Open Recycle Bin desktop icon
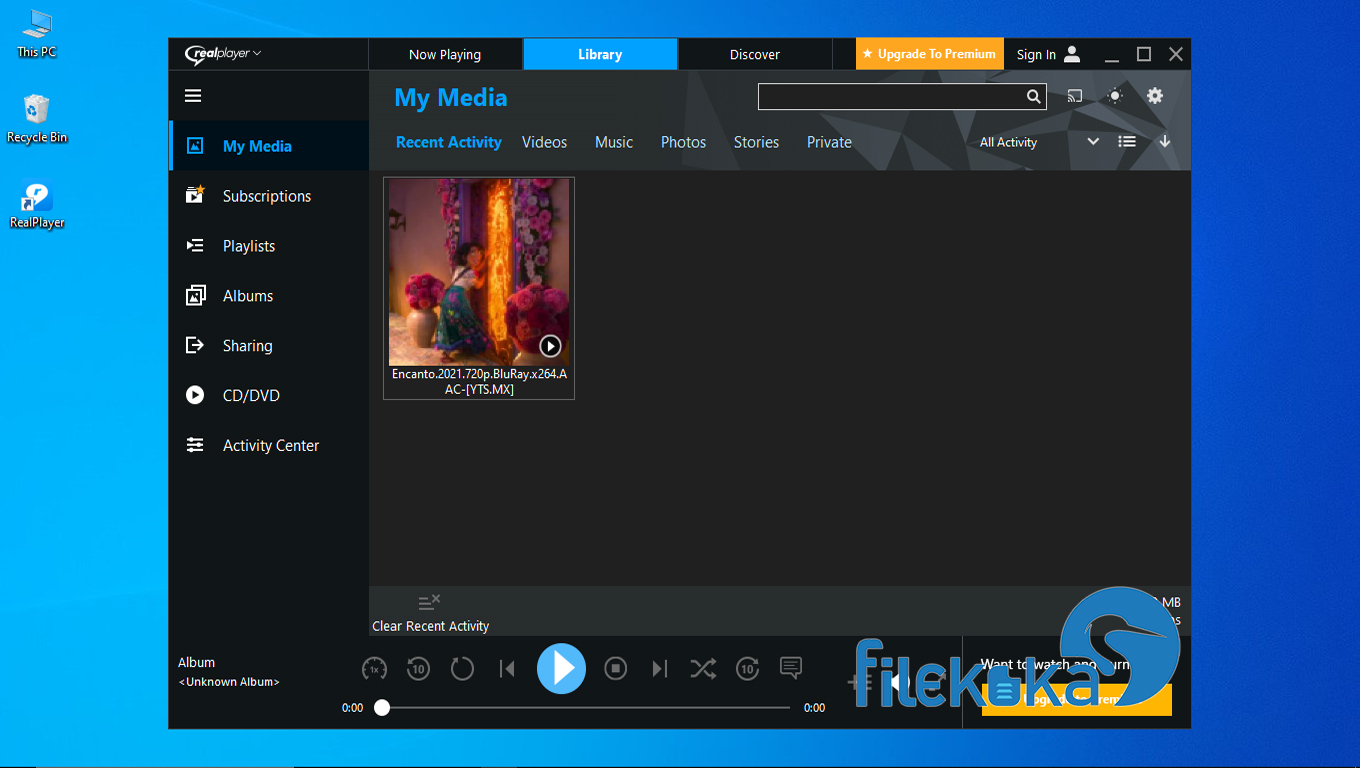 37,119
